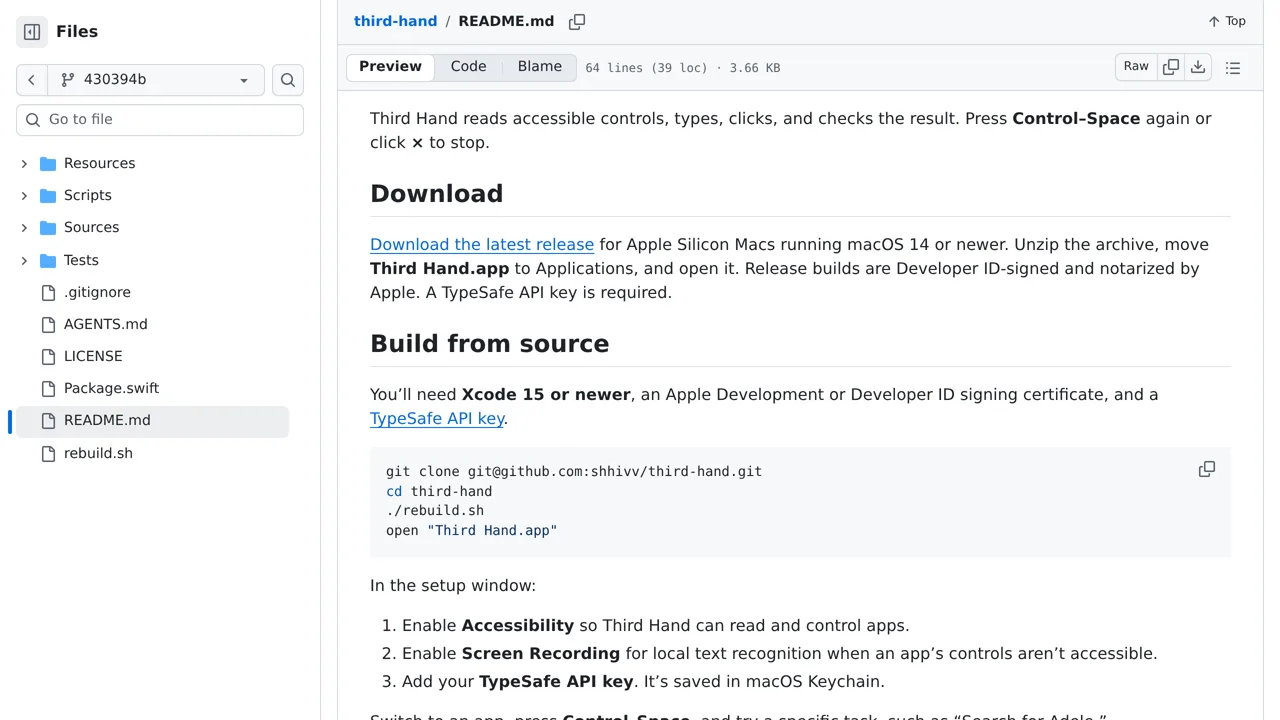Click the 64 lines file size info text
Image resolution: width=1280 pixels, height=720 pixels.
click(683, 68)
